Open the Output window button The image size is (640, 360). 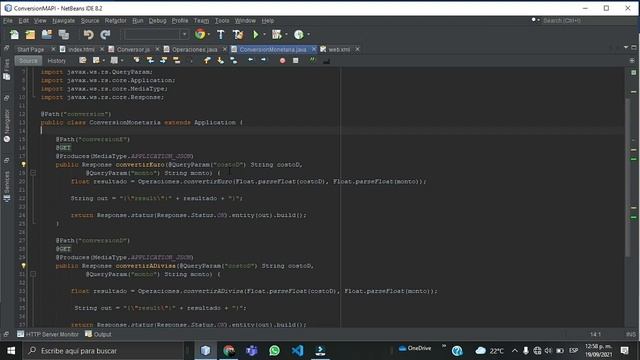click(98, 334)
